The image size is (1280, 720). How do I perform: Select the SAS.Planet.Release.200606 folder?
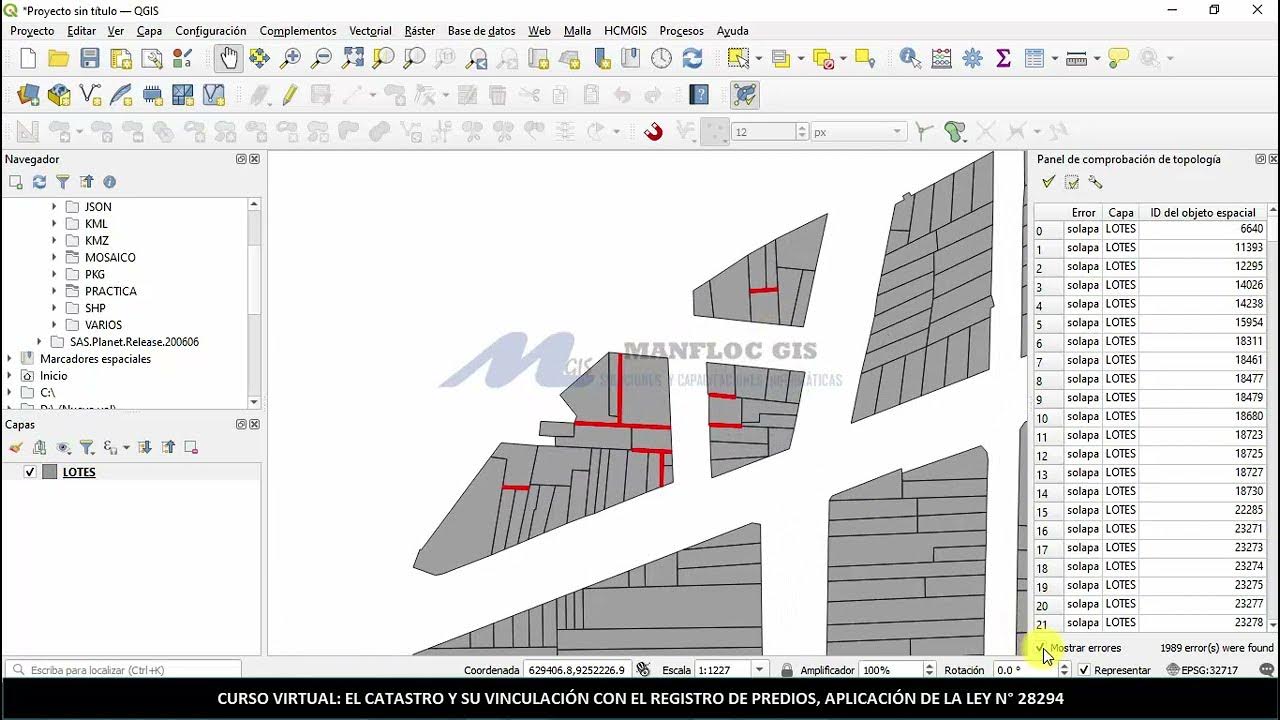pos(134,342)
